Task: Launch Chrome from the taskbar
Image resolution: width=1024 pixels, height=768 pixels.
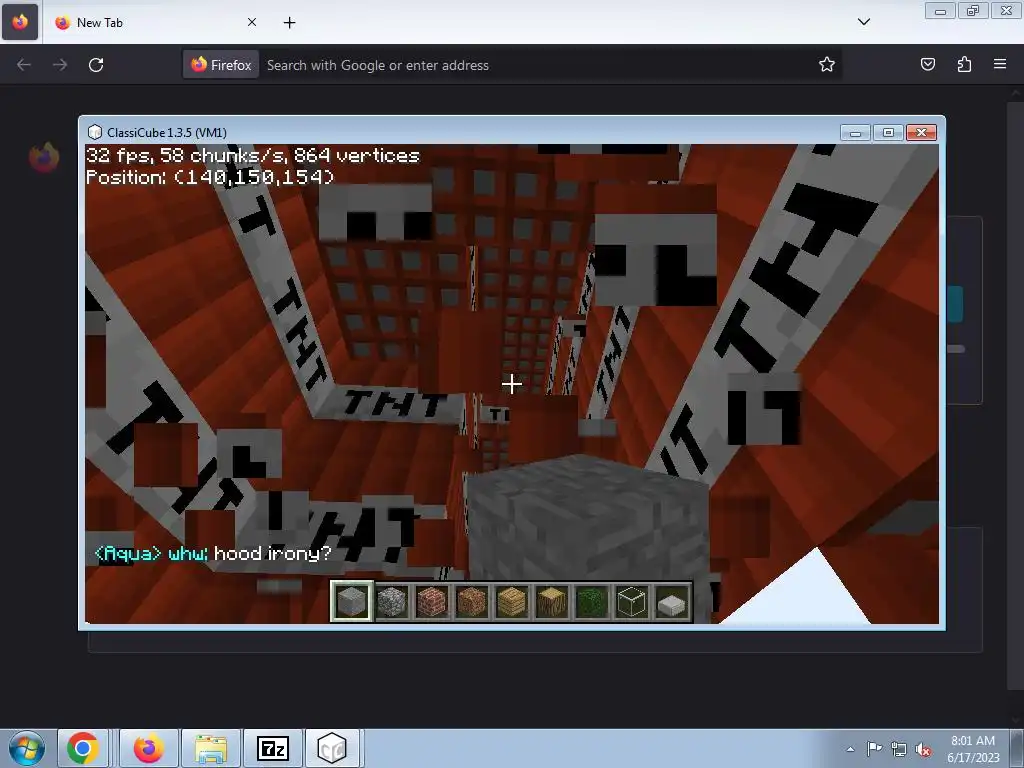Action: pyautogui.click(x=83, y=748)
